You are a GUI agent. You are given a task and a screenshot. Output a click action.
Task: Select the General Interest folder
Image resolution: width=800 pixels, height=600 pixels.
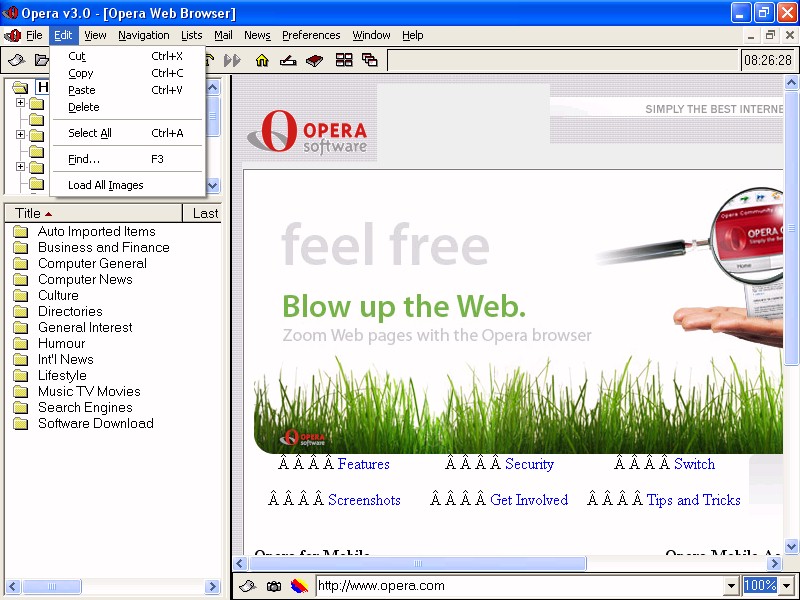[85, 328]
